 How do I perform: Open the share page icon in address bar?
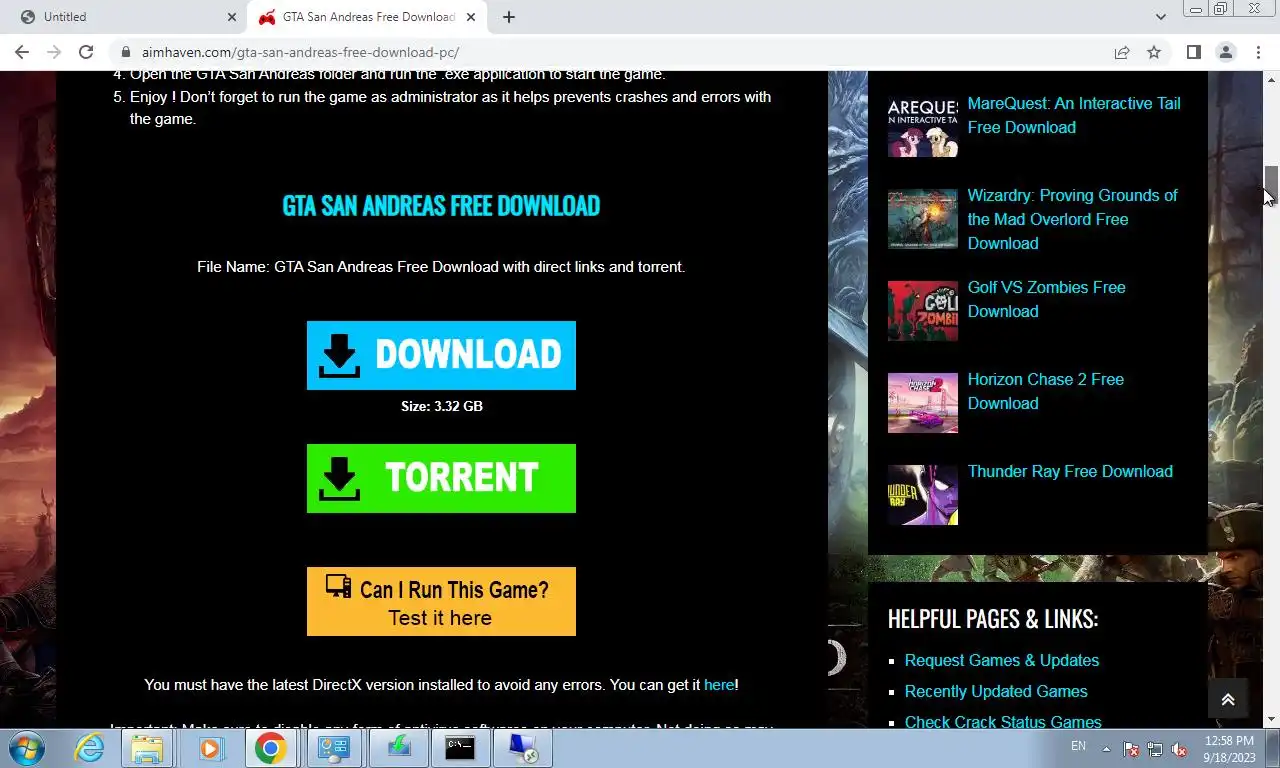coord(1122,52)
